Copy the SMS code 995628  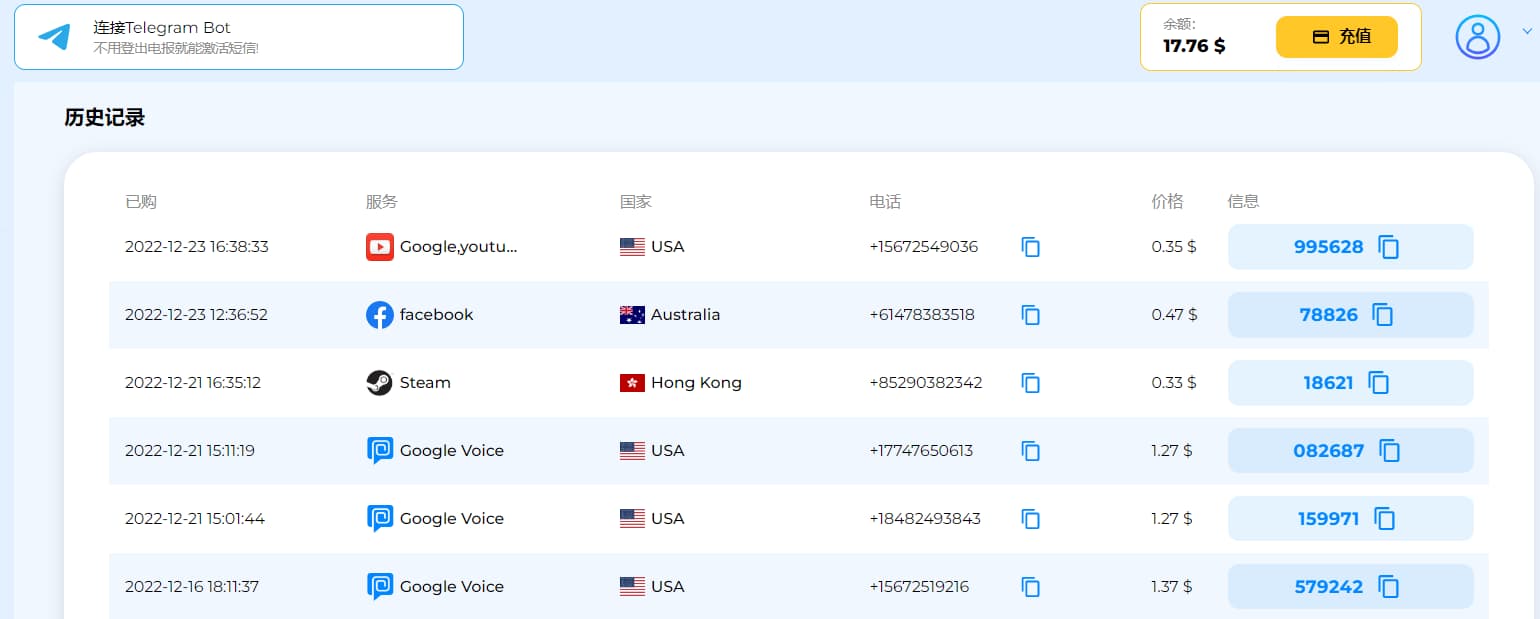coord(1388,247)
